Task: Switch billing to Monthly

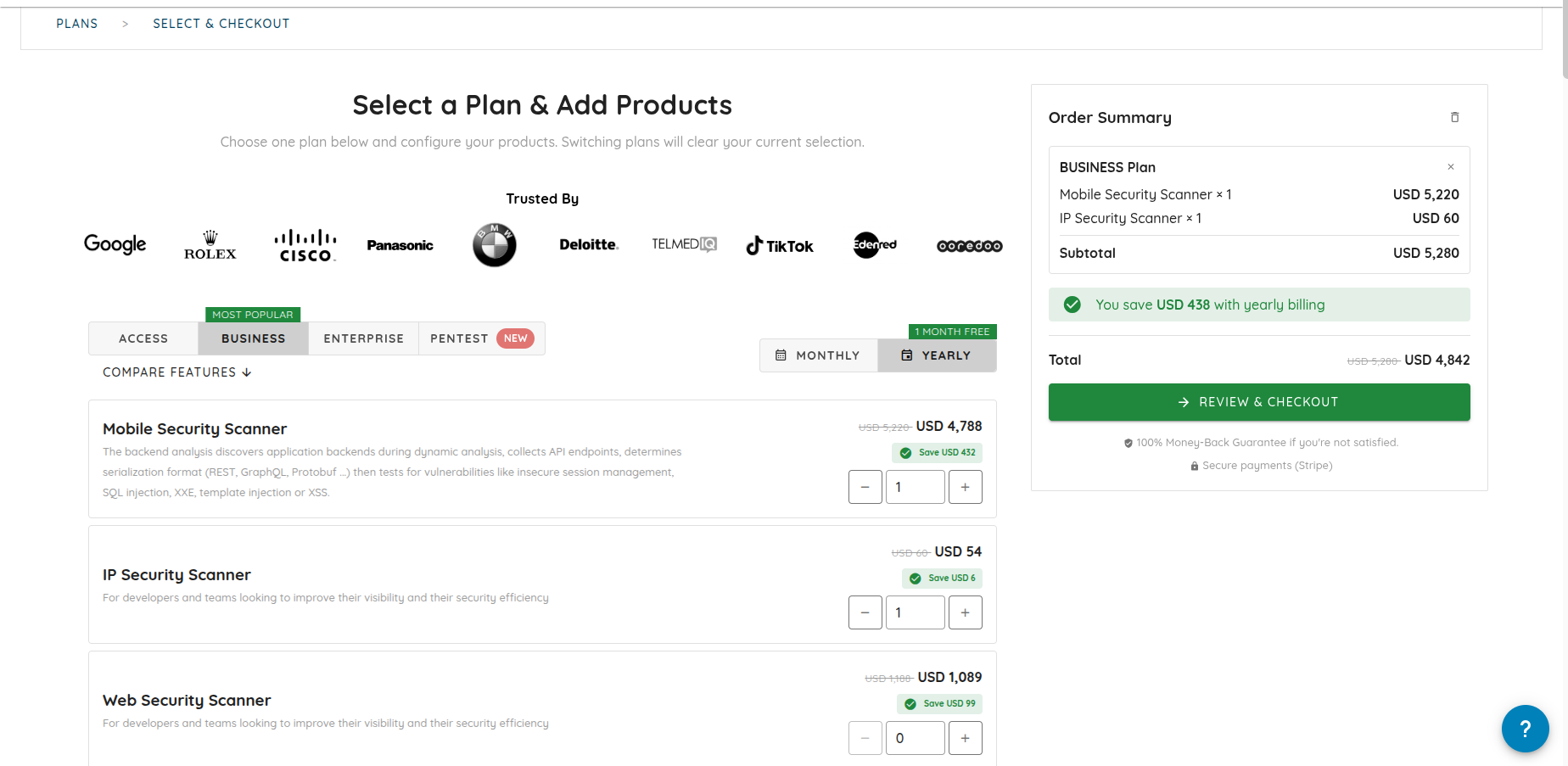Action: 818,355
